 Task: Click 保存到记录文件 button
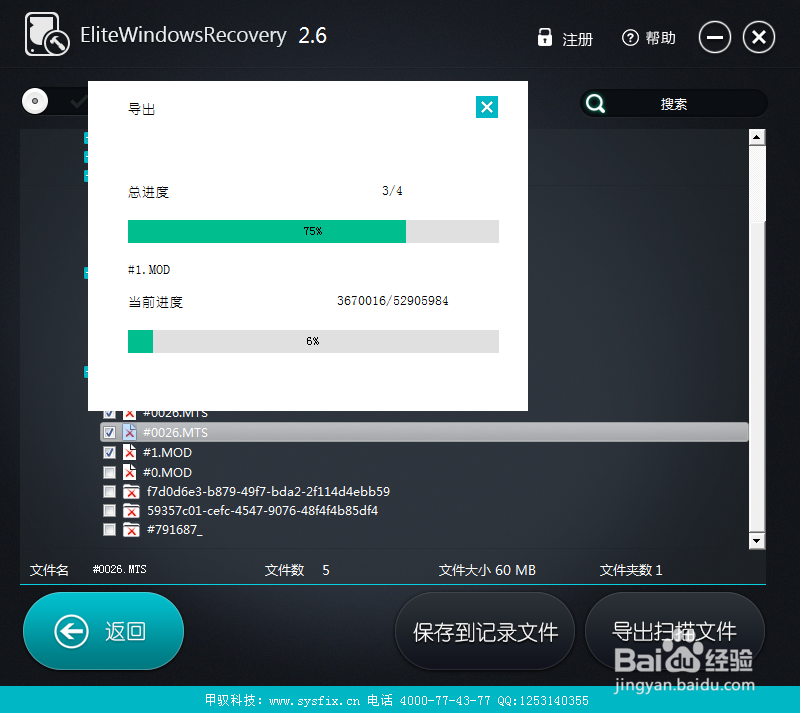pos(485,631)
